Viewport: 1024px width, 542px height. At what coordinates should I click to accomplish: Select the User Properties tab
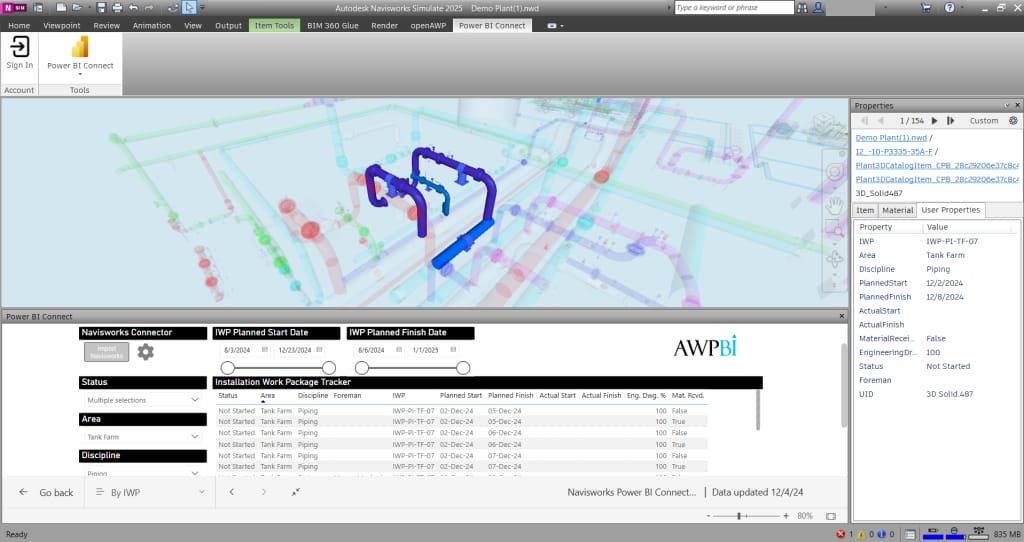click(x=950, y=210)
